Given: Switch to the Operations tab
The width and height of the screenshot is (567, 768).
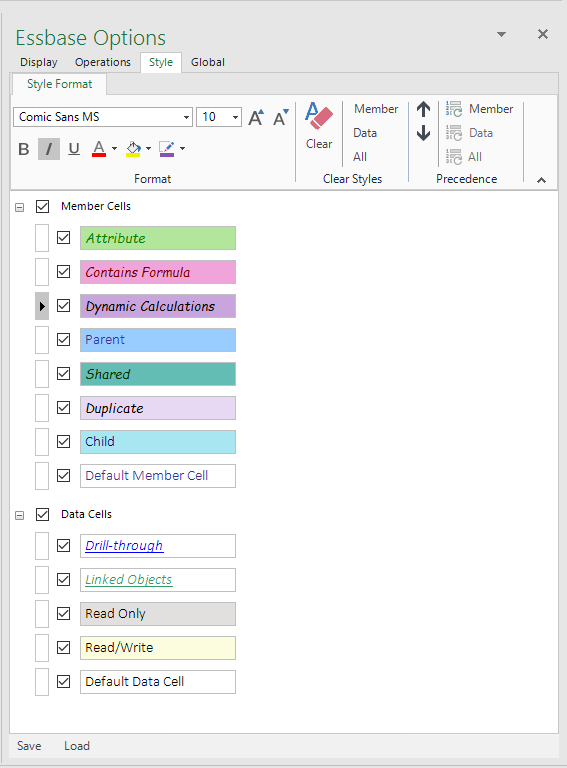Looking at the screenshot, I should pyautogui.click(x=103, y=62).
